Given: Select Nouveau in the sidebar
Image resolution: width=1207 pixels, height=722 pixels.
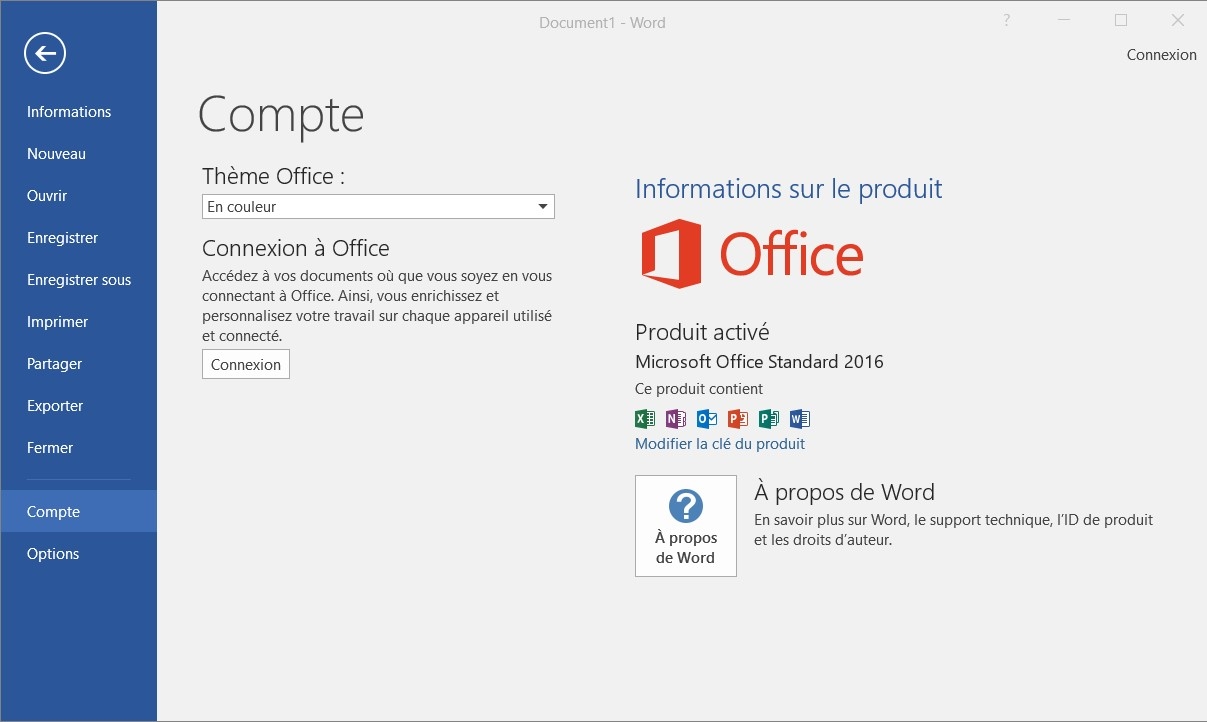Looking at the screenshot, I should pos(56,154).
